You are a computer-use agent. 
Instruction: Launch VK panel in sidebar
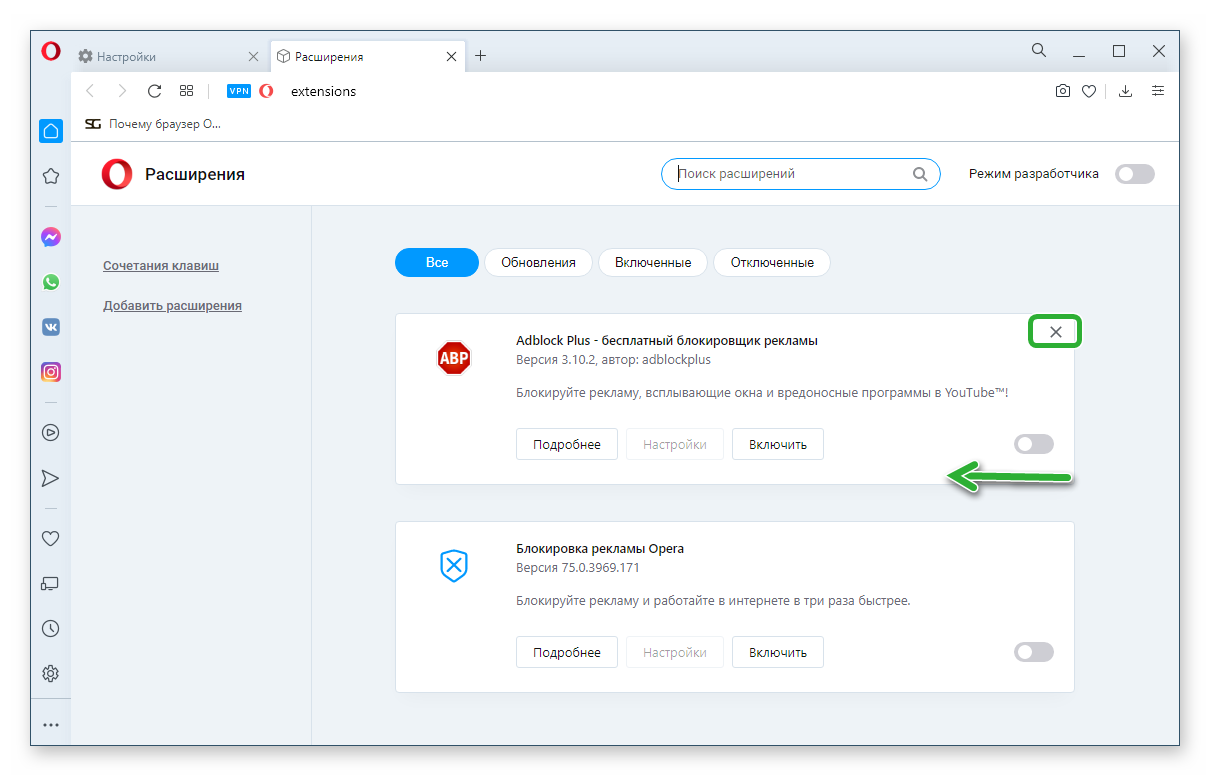pos(51,327)
